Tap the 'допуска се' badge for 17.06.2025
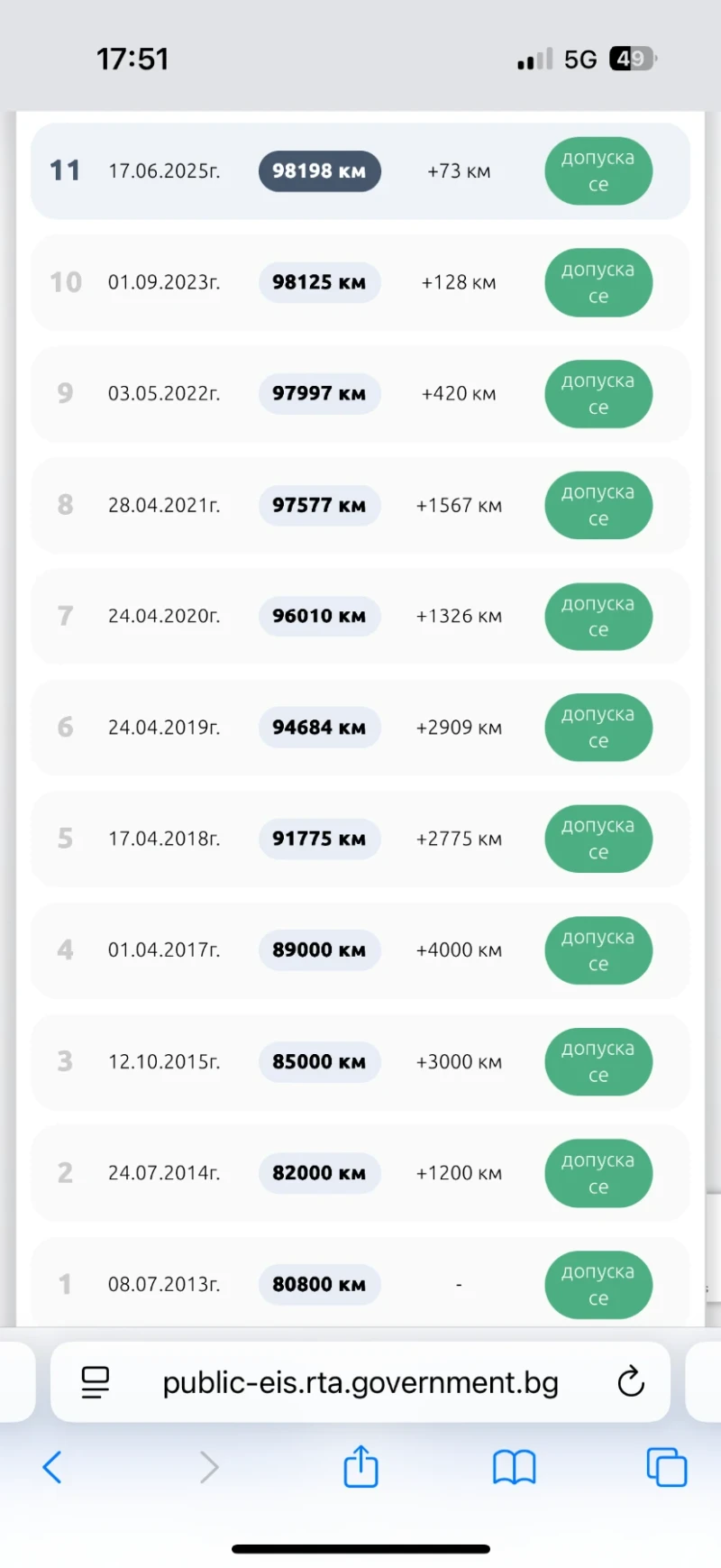Screen dimensions: 721x1568 tap(598, 171)
